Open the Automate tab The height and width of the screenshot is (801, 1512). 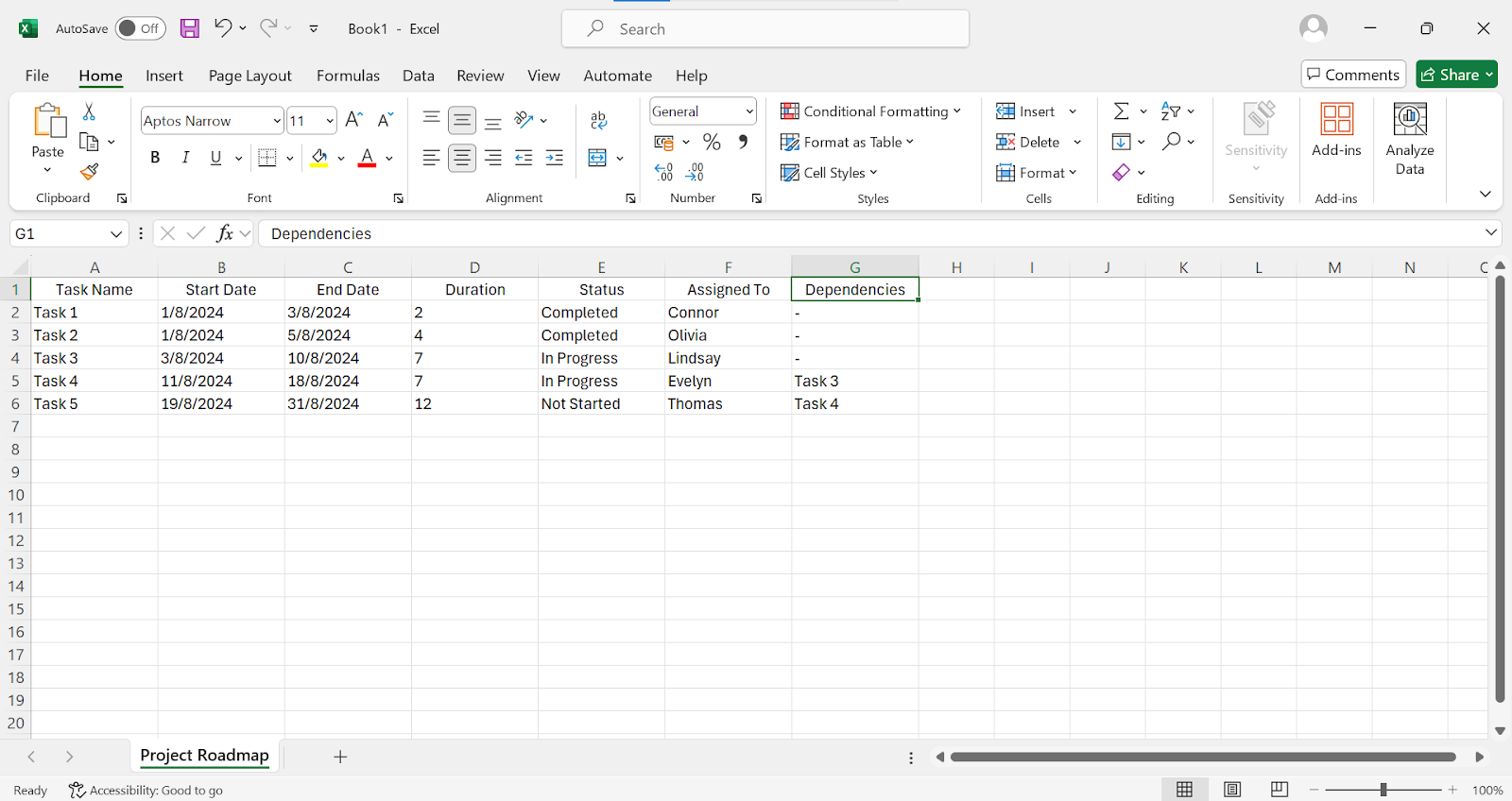coord(618,76)
